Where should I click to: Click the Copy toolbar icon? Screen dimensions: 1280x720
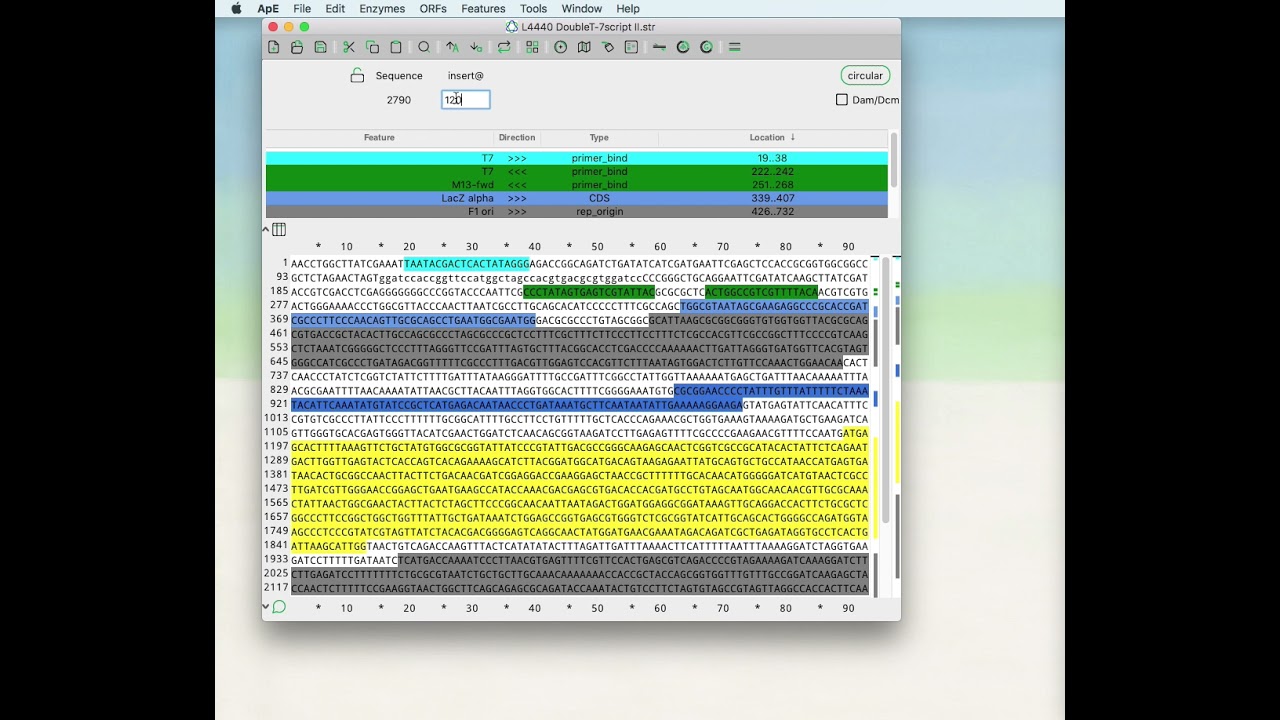tap(373, 47)
